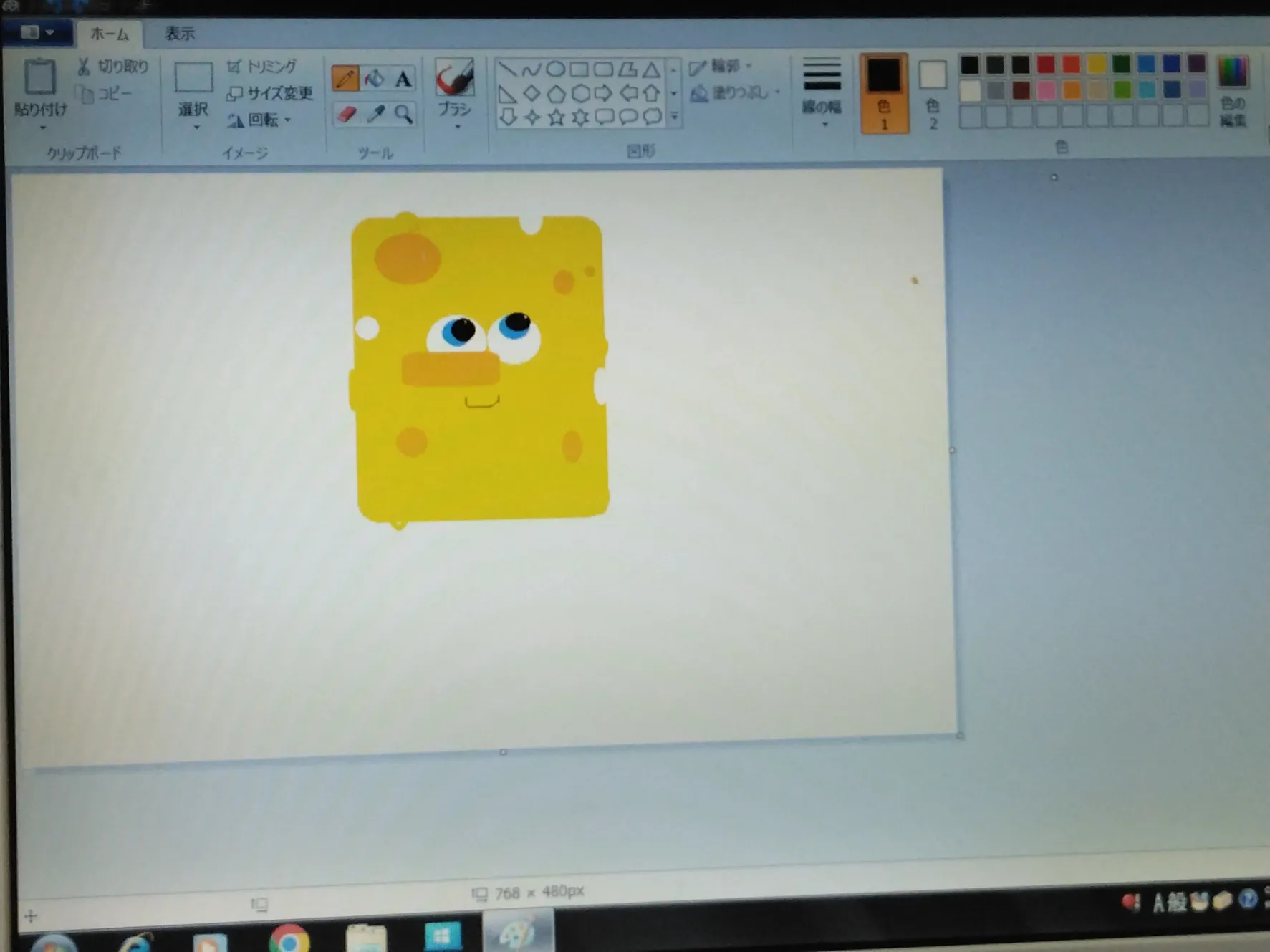
Task: Pick the Polygon shape
Action: tap(627, 69)
